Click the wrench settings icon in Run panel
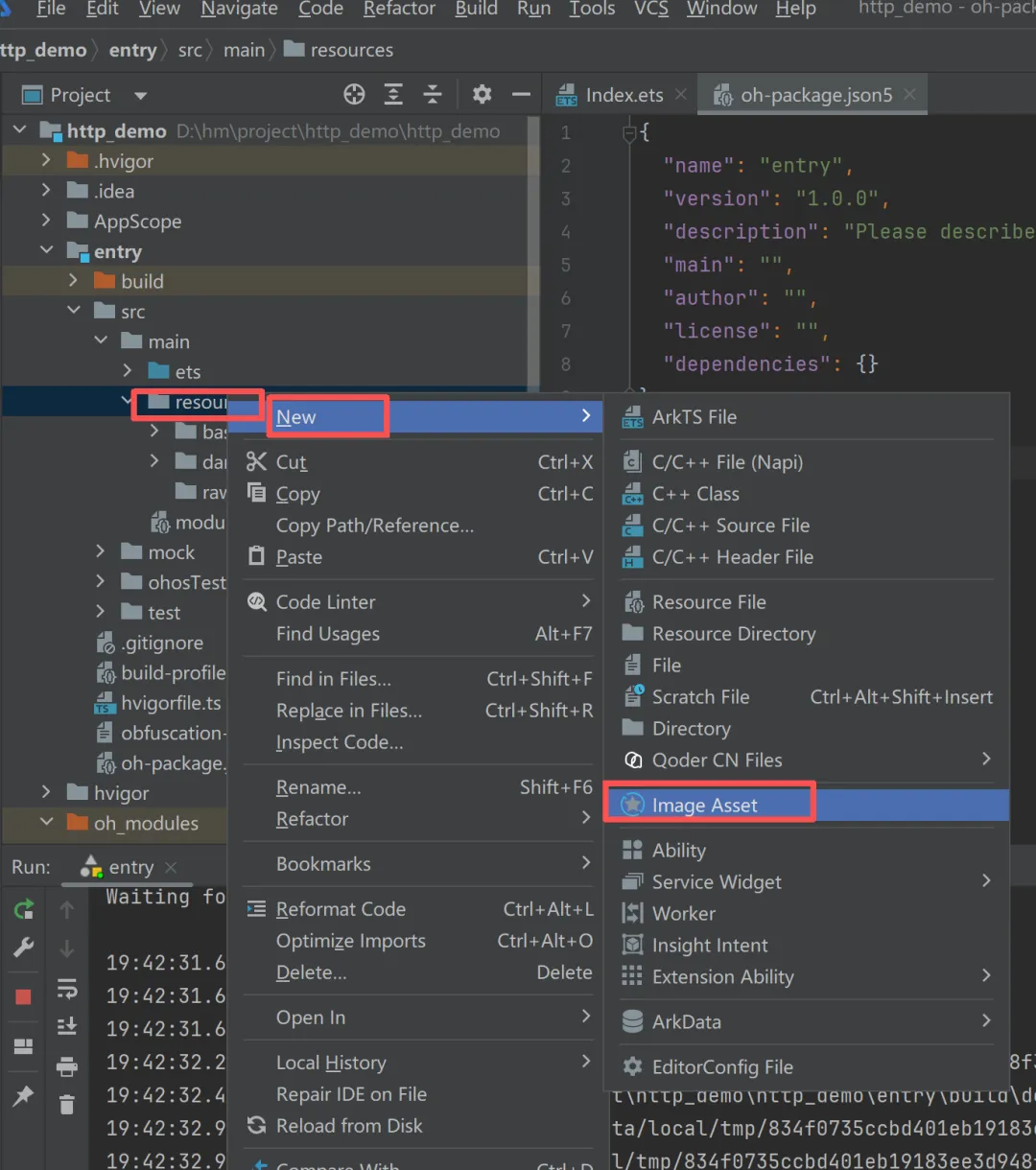Image resolution: width=1036 pixels, height=1170 pixels. click(24, 948)
